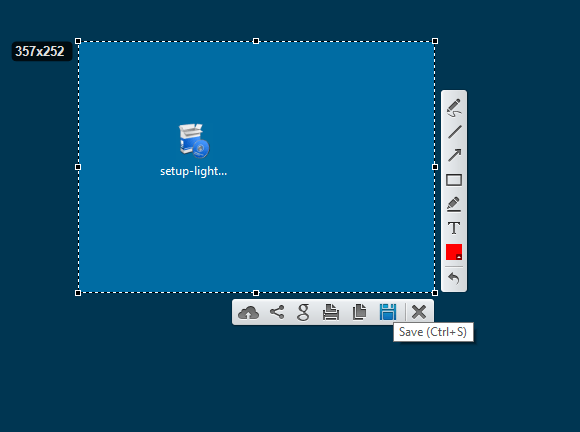Viewport: 580px width, 432px height.
Task: Click the setup-light installer desktop icon
Action: (x=194, y=150)
